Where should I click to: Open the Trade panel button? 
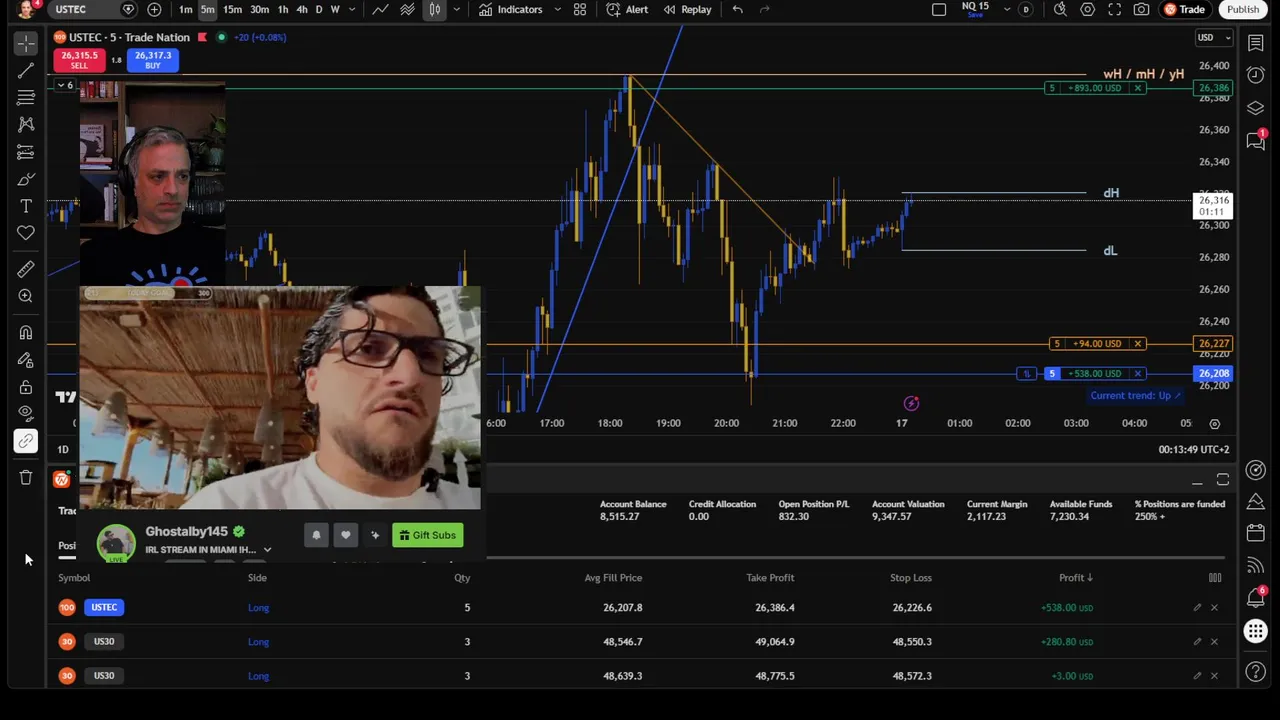coord(1184,9)
